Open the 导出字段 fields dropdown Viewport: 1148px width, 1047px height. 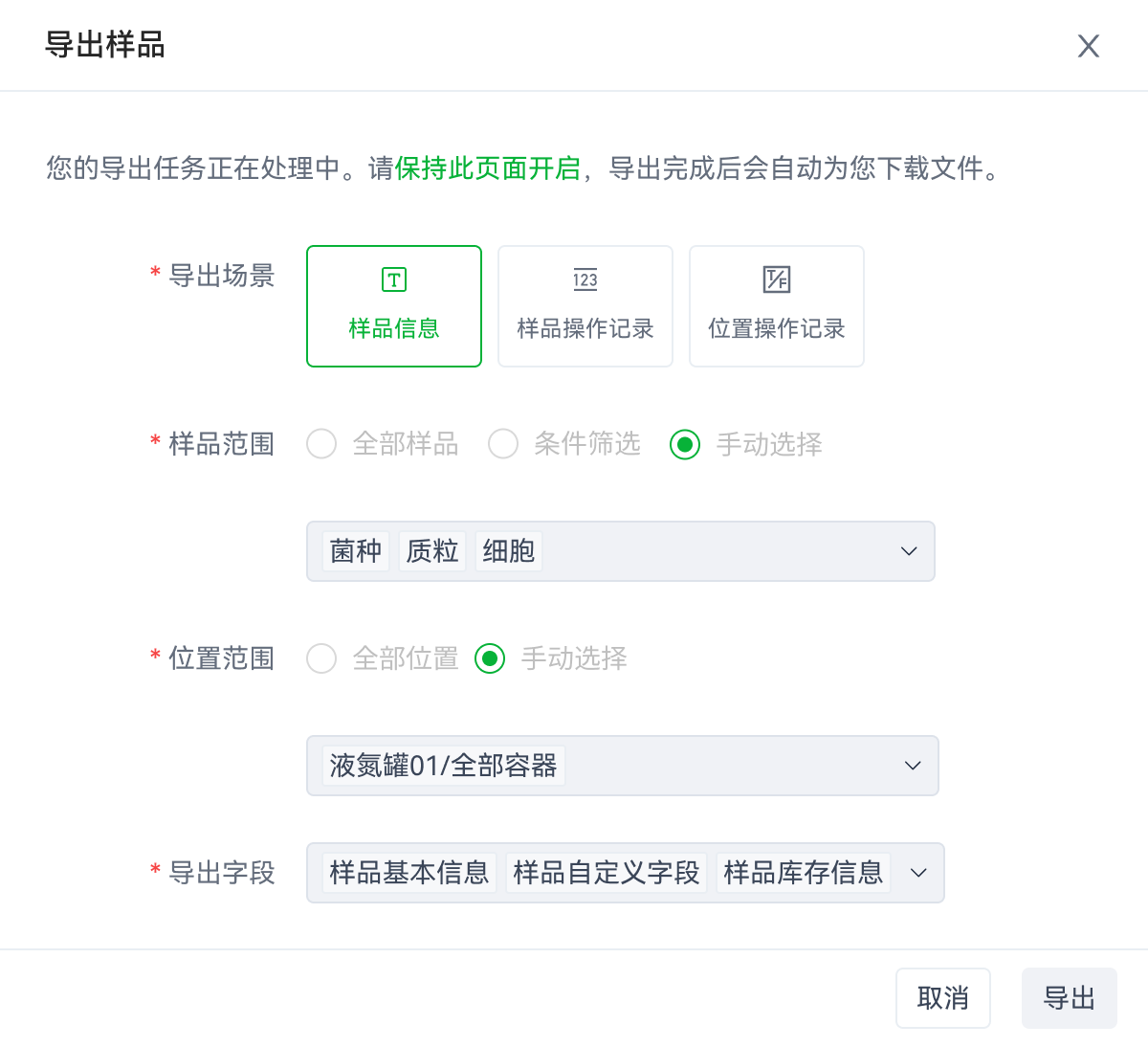(x=918, y=873)
